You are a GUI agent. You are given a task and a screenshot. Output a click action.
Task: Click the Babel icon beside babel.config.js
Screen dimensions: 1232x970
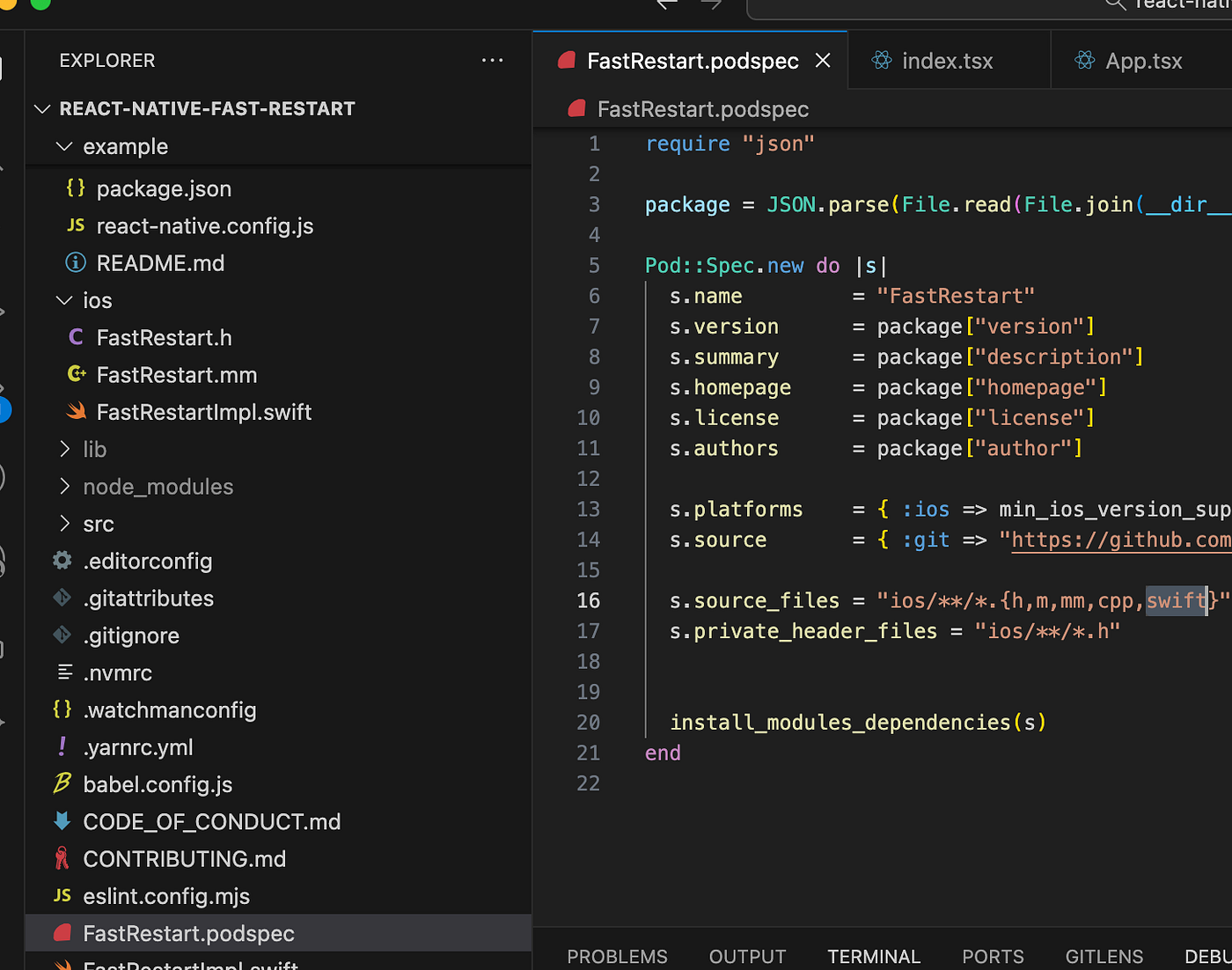point(62,783)
